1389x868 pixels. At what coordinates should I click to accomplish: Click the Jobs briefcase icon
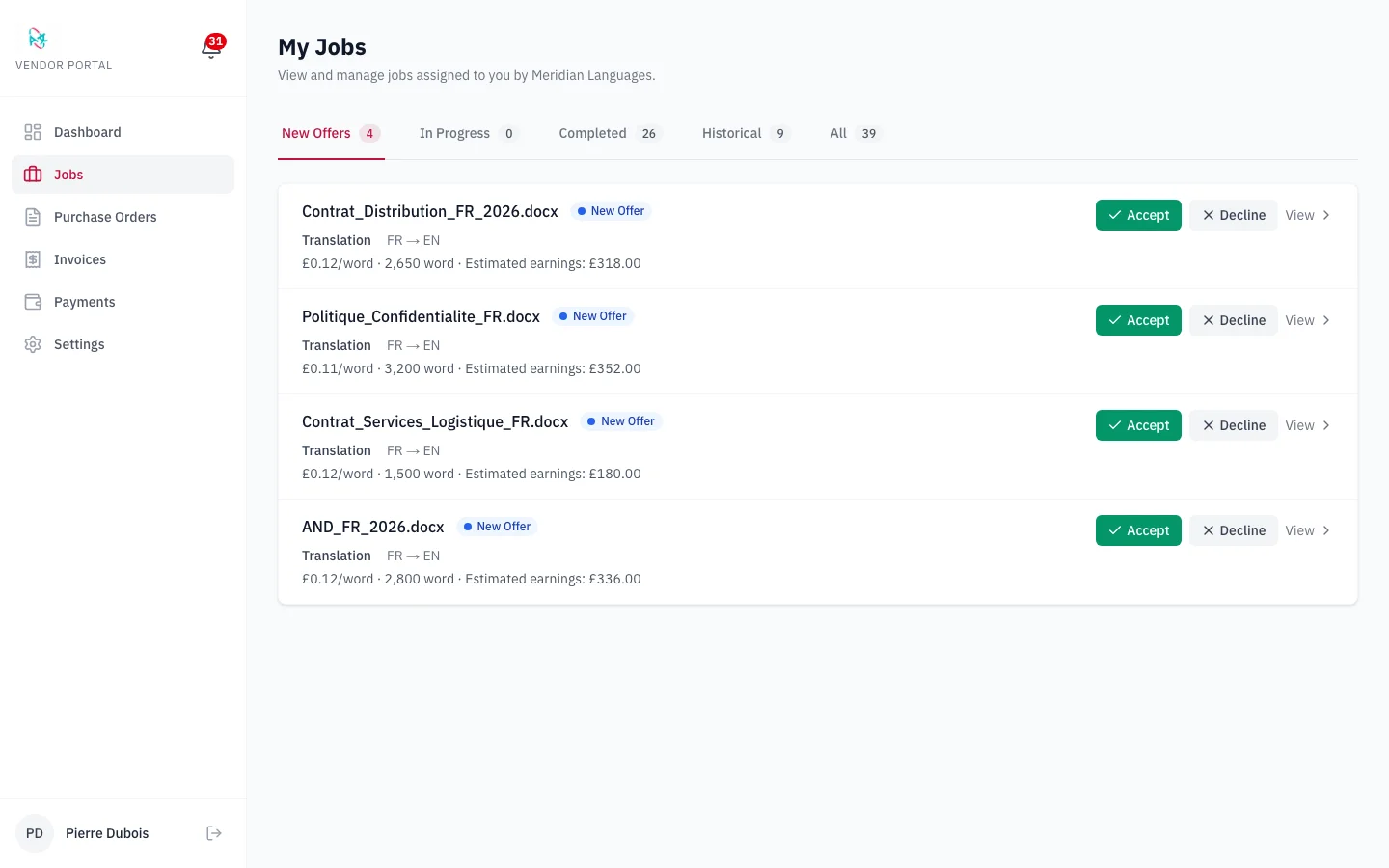33,175
